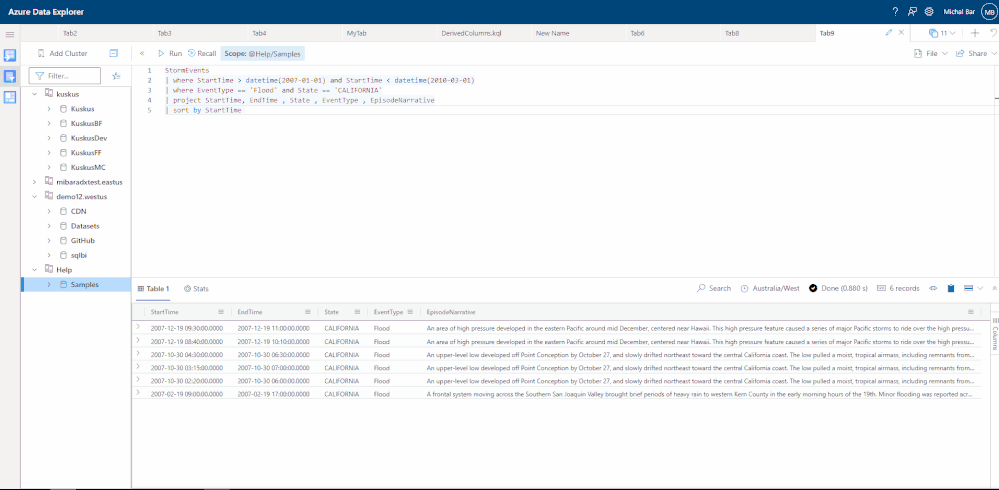999x490 pixels.
Task: Click the Scope @Help/Samples label
Action: click(262, 54)
